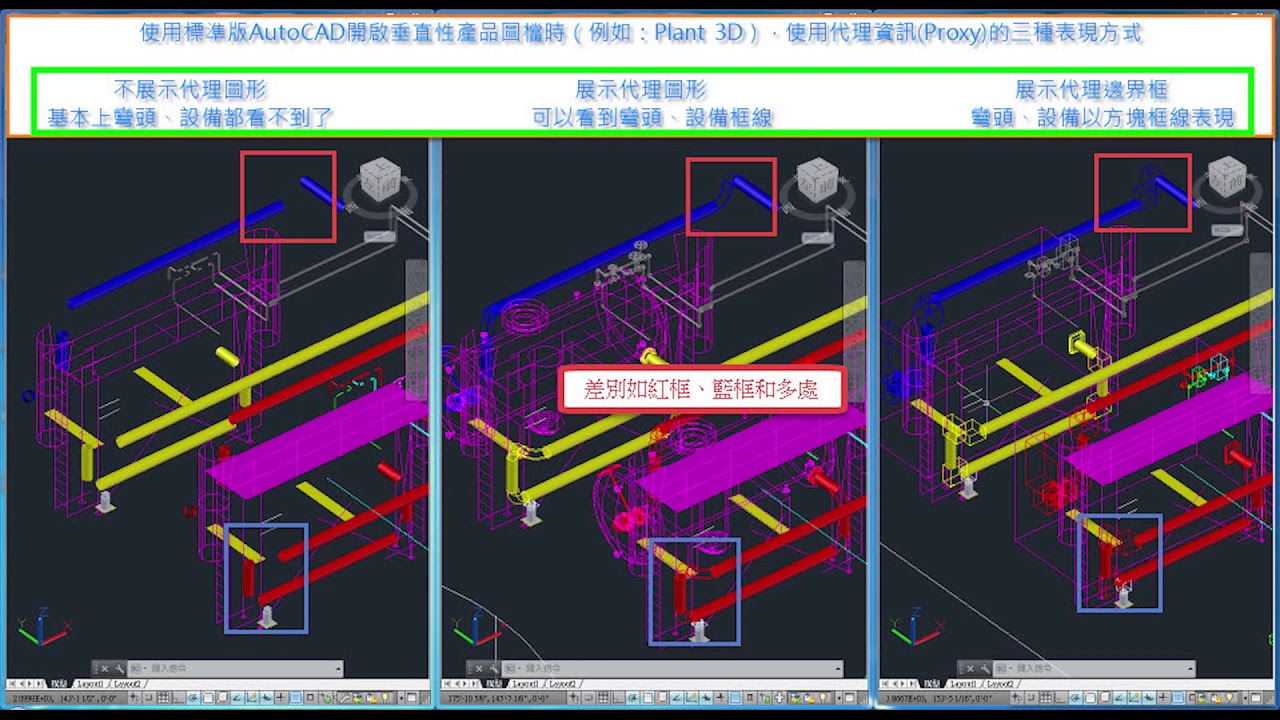Switch to Layout2 tab in right window
This screenshot has height=720, width=1280.
pos(1000,684)
